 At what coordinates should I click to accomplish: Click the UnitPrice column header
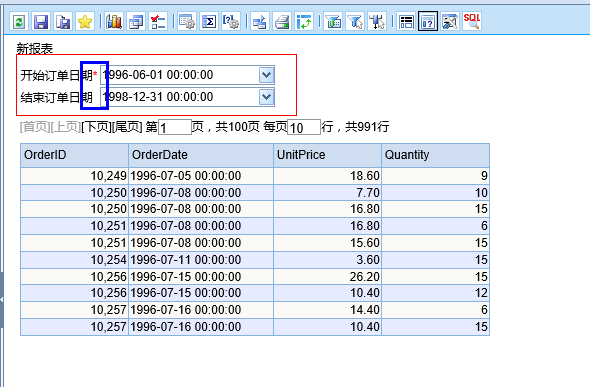click(x=327, y=155)
